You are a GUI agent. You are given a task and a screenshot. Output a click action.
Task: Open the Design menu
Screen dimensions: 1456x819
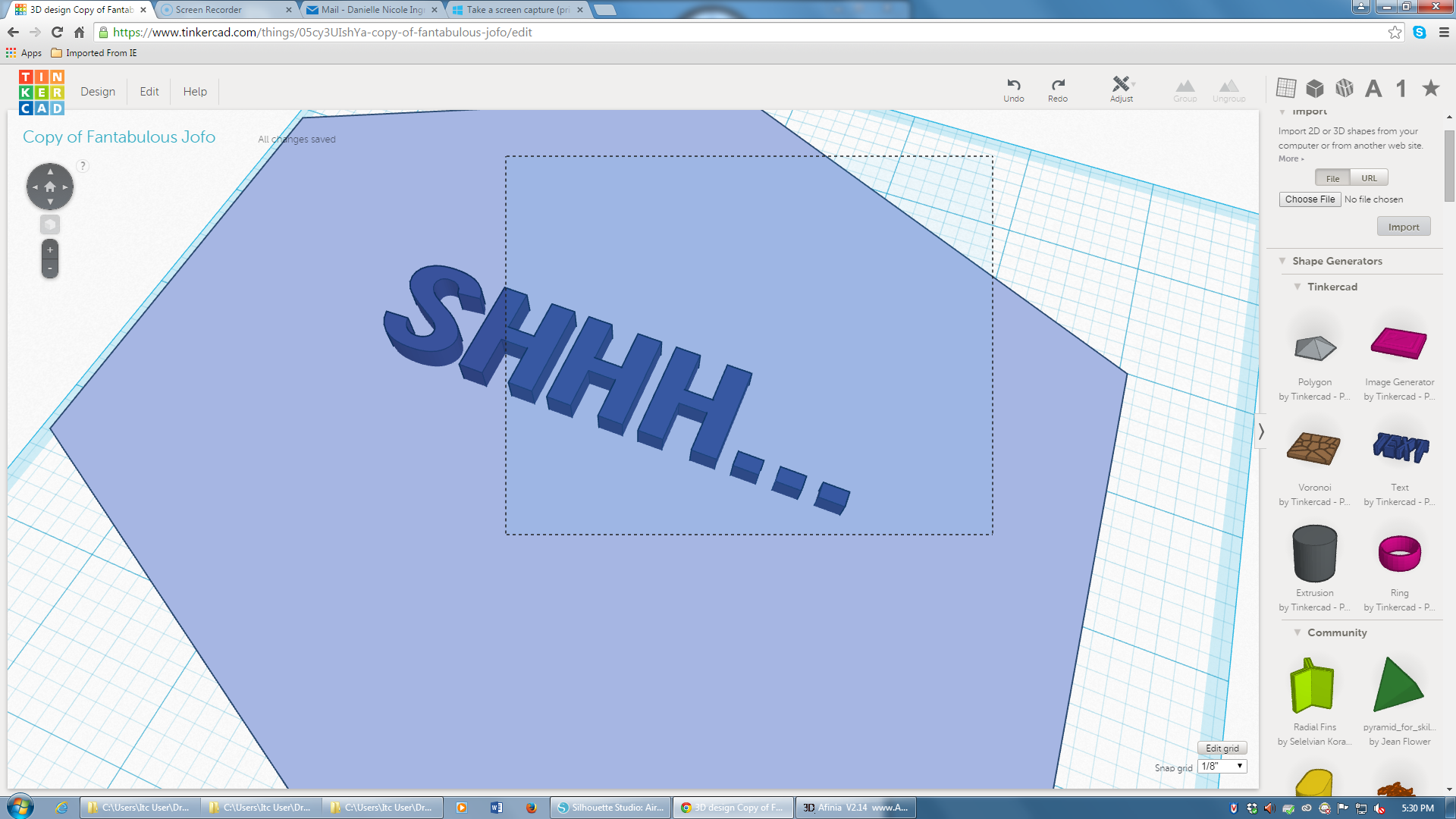pos(98,92)
